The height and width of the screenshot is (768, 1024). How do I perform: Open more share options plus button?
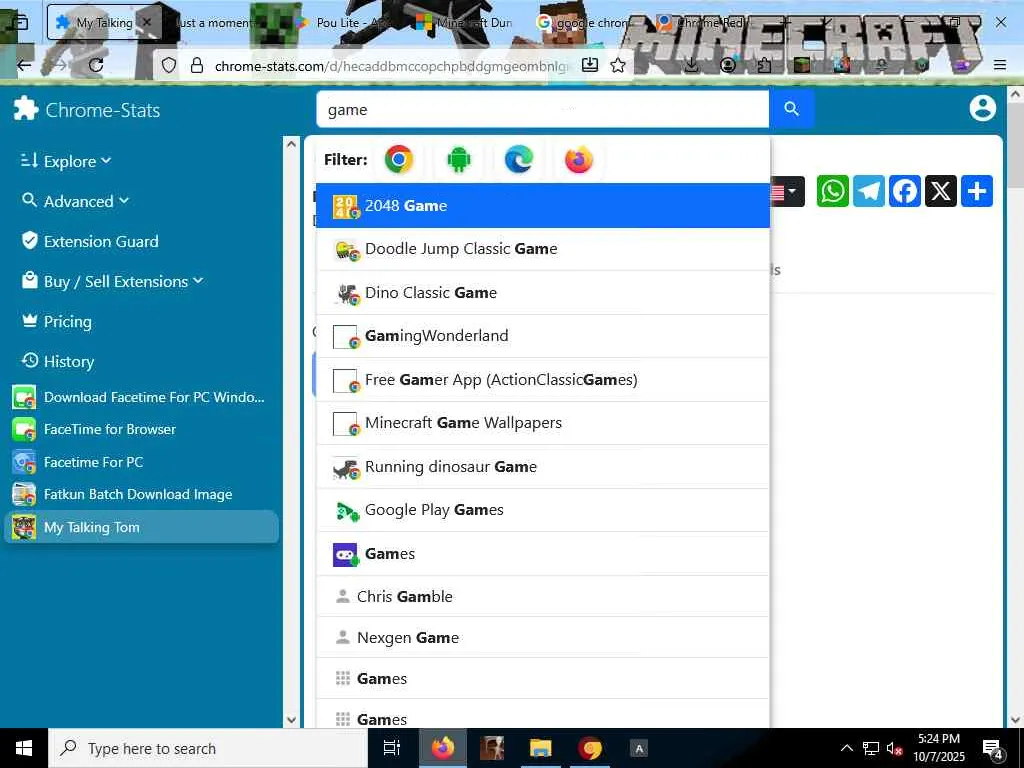click(976, 191)
